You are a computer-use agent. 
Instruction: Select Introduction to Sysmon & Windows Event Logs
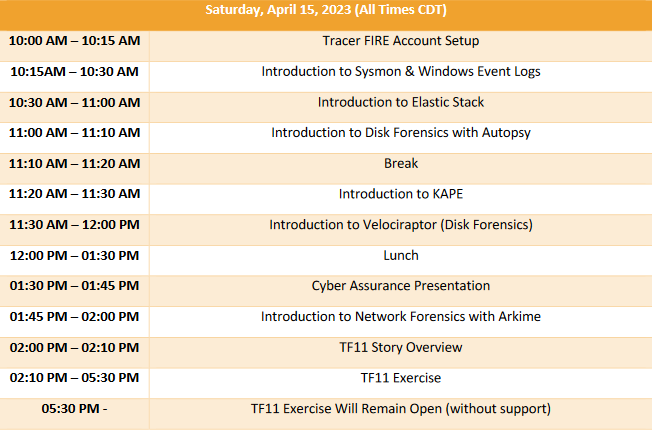(x=400, y=71)
